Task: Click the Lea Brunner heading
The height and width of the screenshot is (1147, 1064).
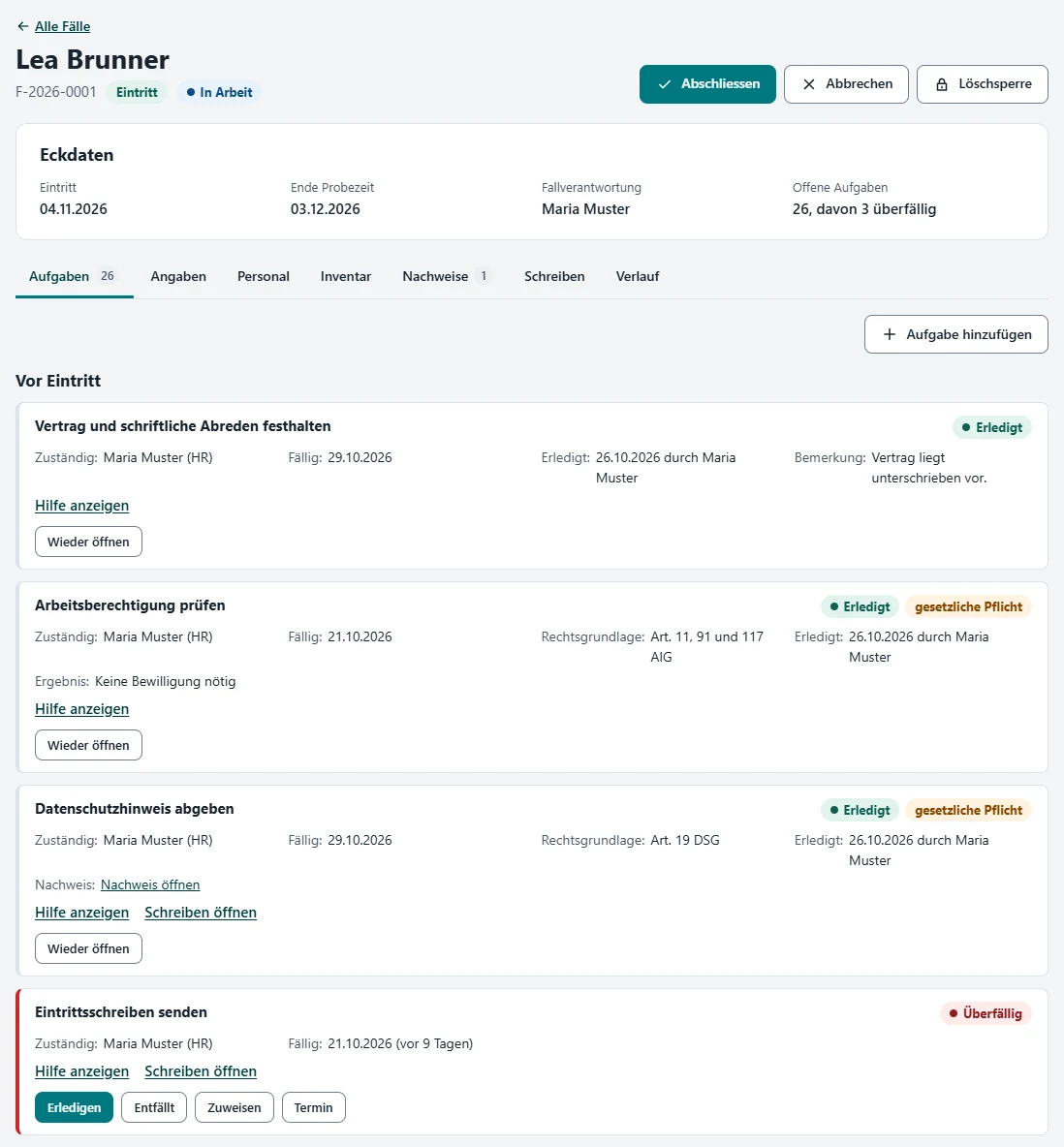Action: 92,59
